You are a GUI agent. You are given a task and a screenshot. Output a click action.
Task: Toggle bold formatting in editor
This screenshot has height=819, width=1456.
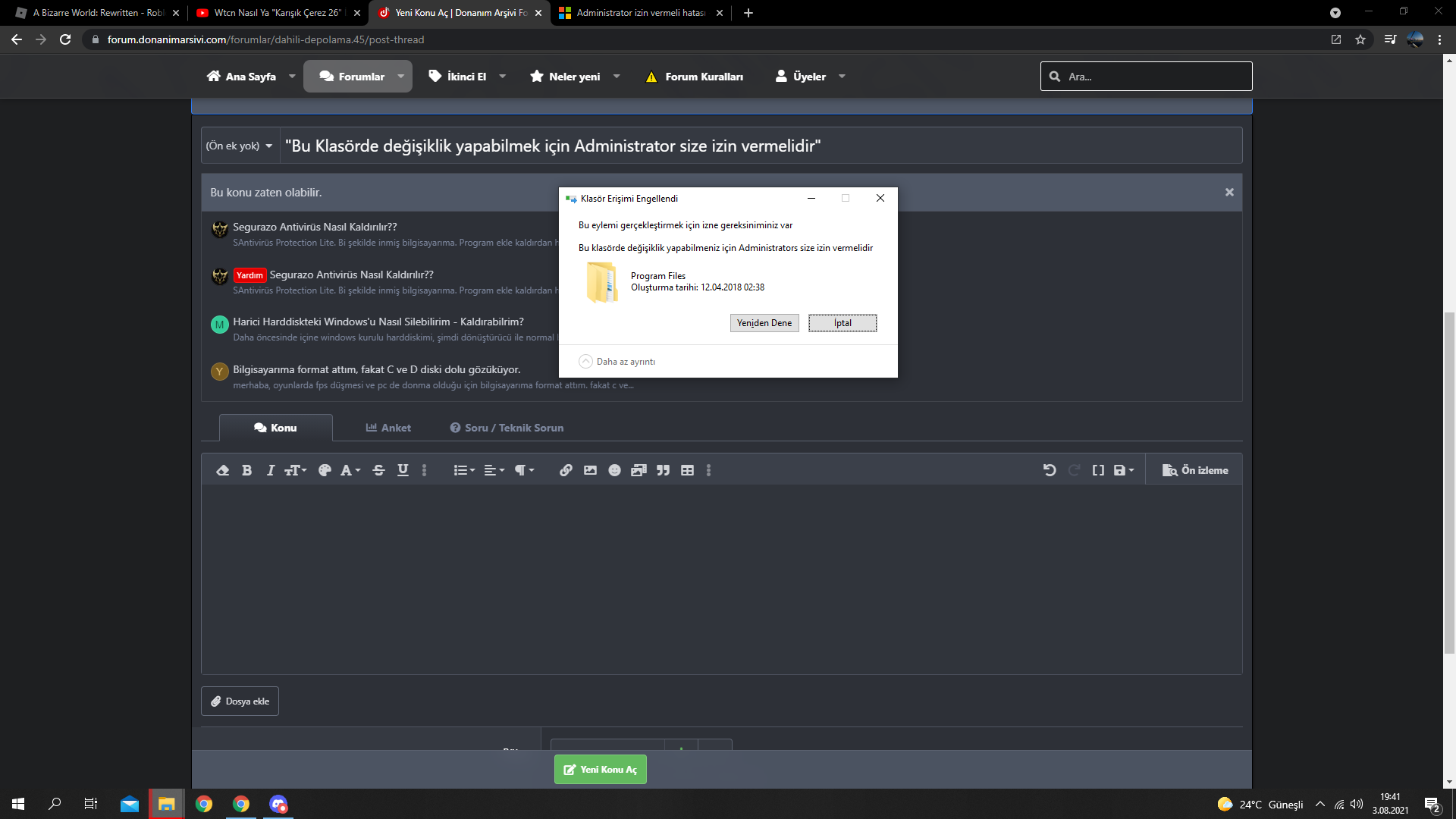[246, 470]
